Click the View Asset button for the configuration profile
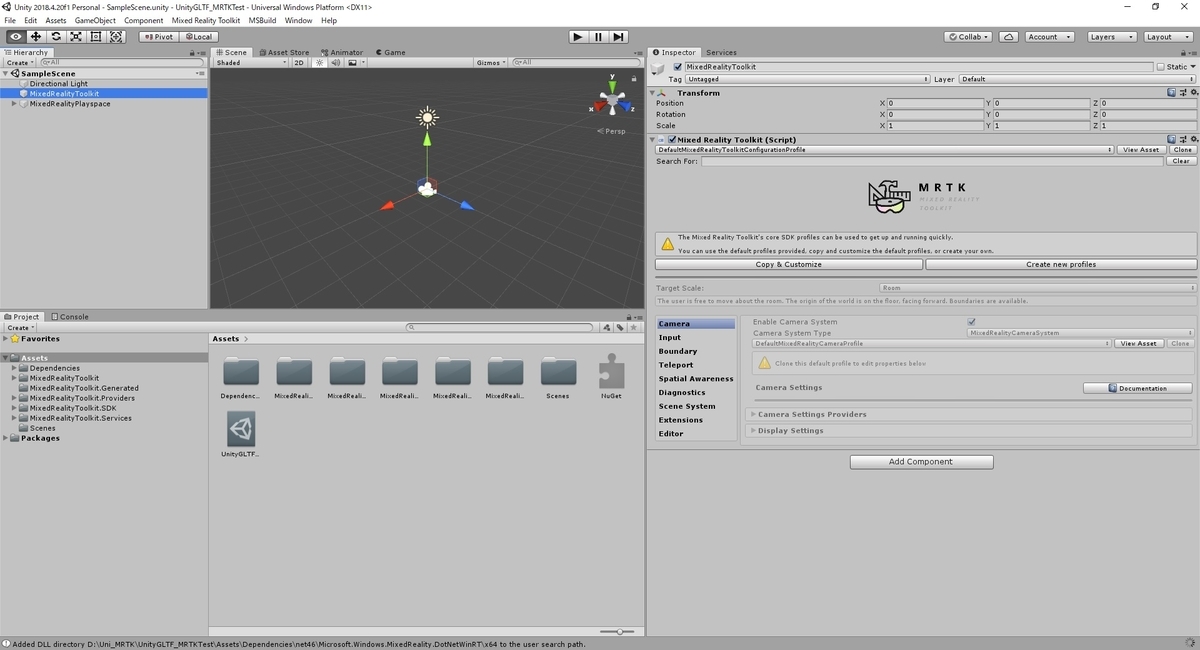The height and width of the screenshot is (650, 1200). (1139, 149)
